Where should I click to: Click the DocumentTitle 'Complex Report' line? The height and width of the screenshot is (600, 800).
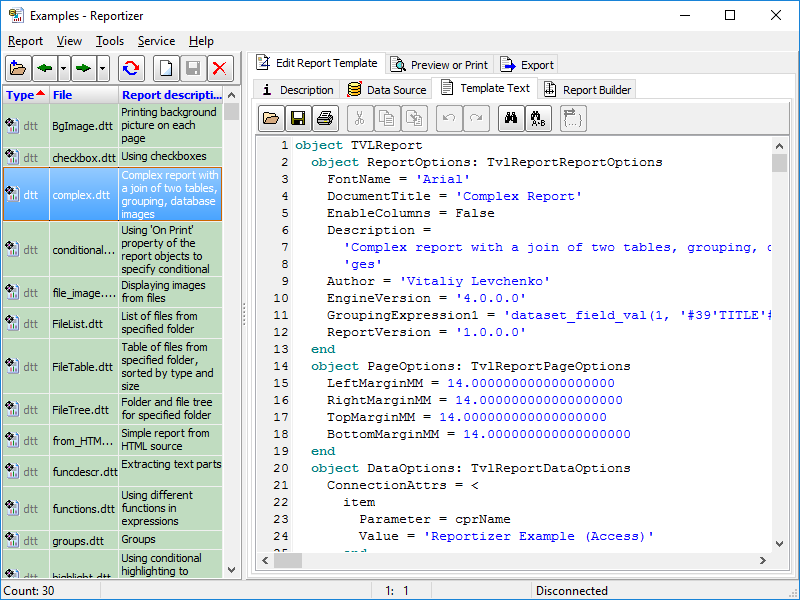pyautogui.click(x=454, y=196)
